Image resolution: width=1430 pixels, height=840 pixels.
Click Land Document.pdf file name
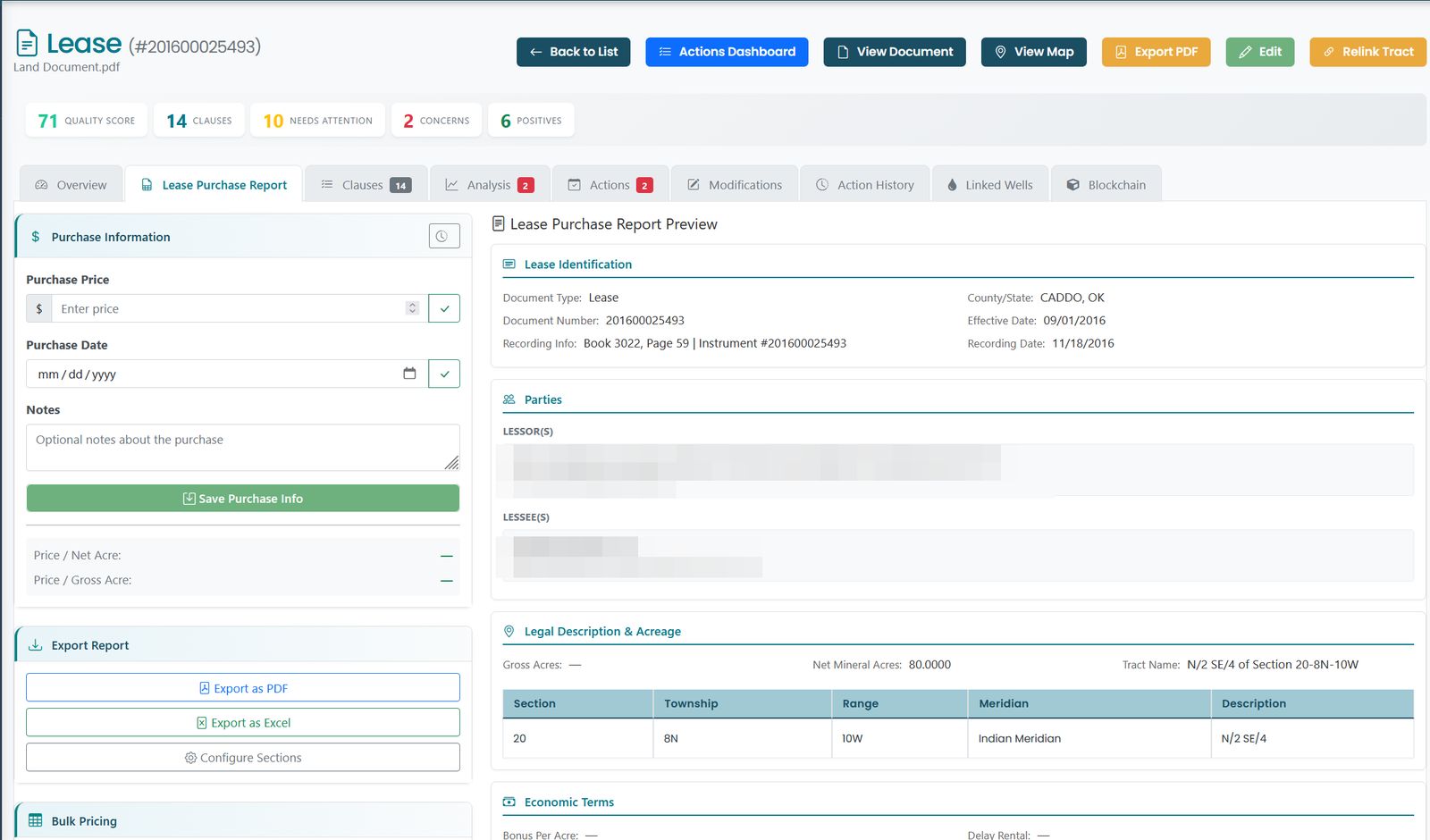click(66, 67)
